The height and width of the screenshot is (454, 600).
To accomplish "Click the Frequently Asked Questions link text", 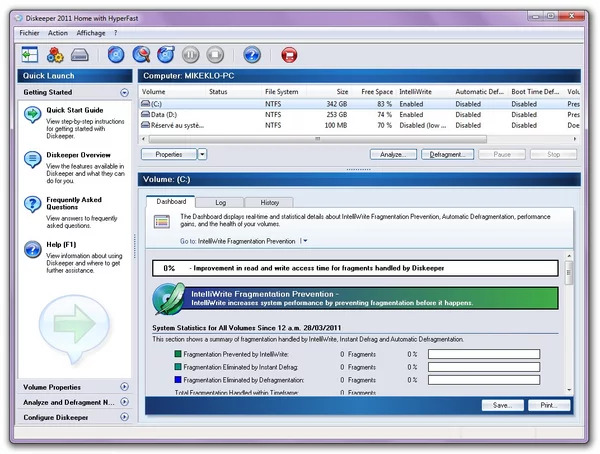I will 74,203.
